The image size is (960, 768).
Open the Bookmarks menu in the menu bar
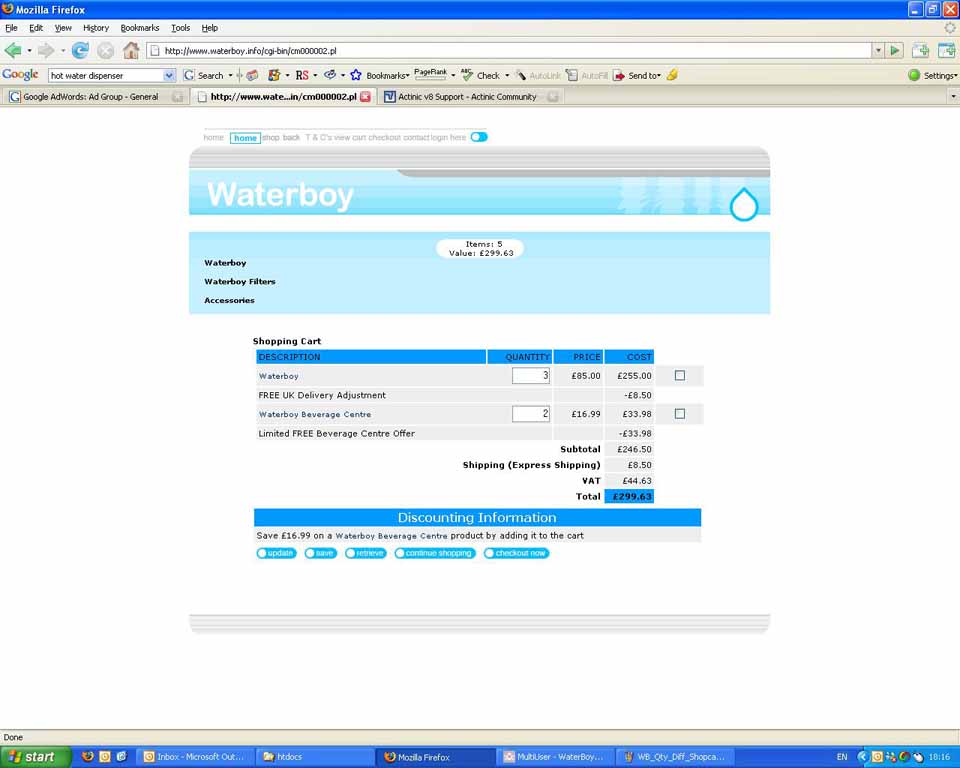(x=139, y=28)
